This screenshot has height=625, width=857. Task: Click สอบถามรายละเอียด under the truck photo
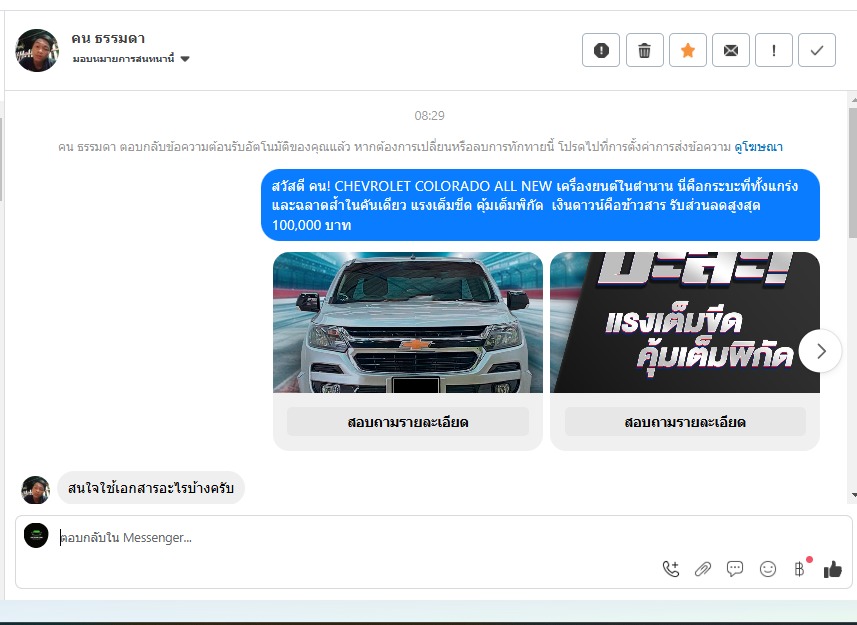408,422
